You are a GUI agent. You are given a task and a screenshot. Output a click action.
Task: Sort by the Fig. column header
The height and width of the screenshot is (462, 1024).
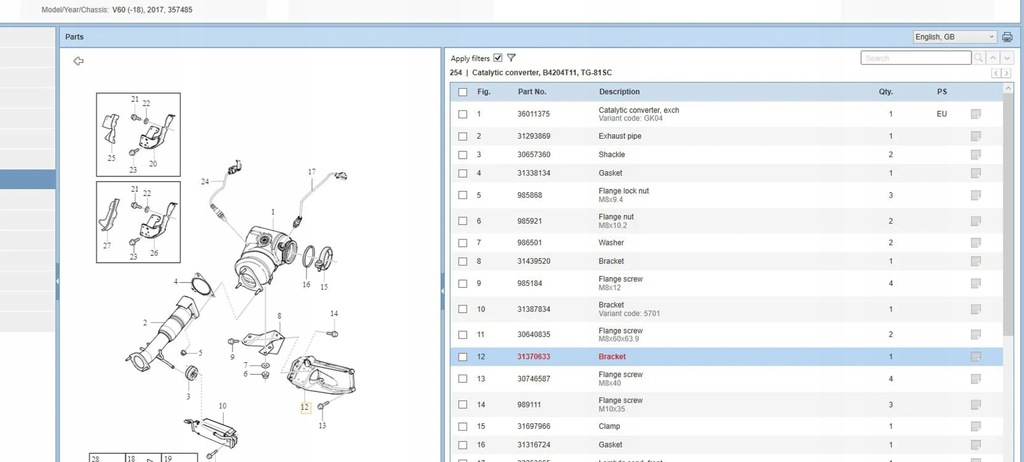484,92
